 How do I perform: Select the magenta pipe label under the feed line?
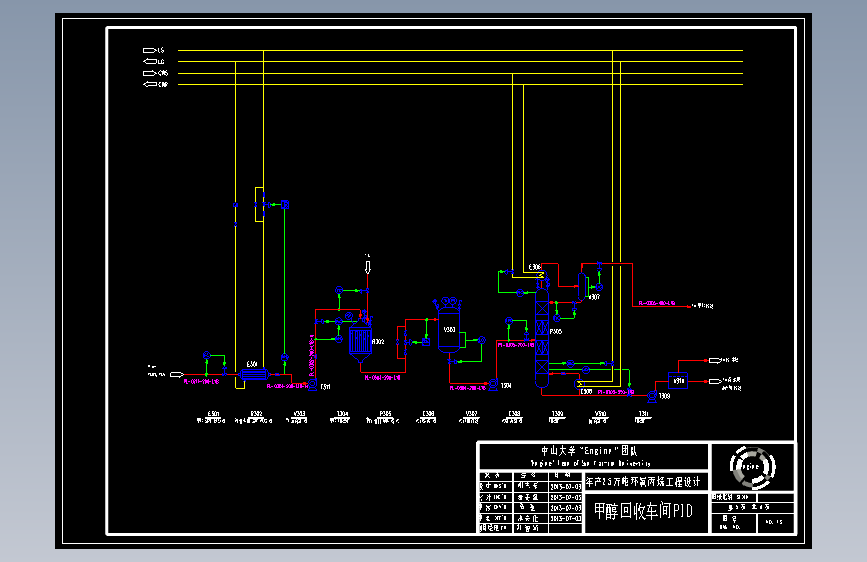point(202,382)
